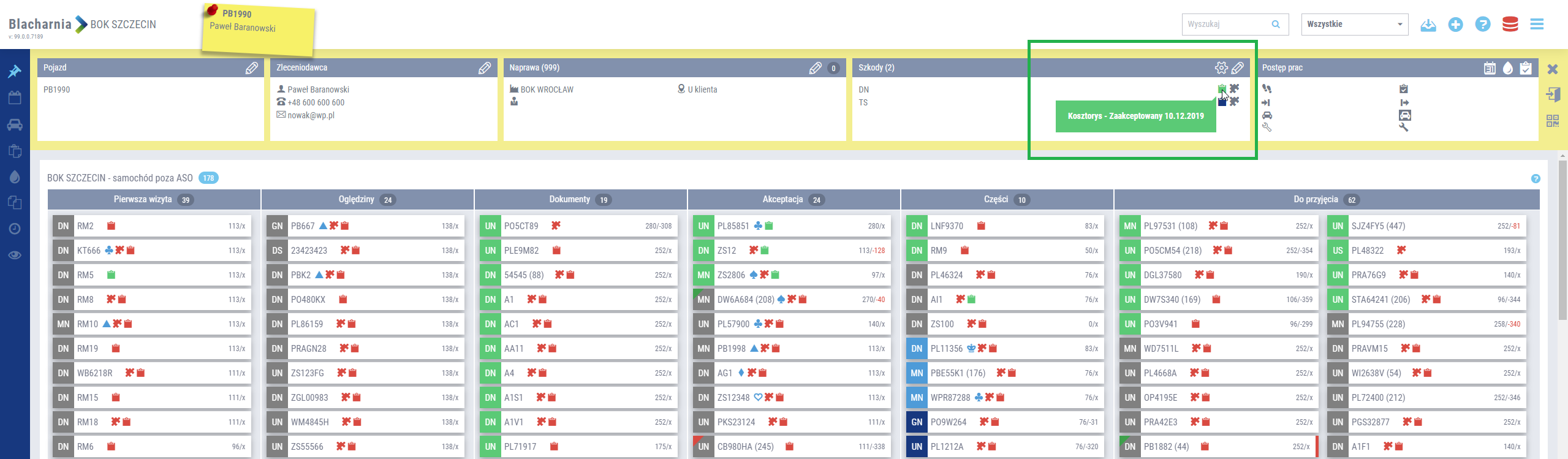Viewport: 1568px width, 459px height.
Task: Toggle the checked clipboard icon in Postęp prac header
Action: tap(1526, 68)
